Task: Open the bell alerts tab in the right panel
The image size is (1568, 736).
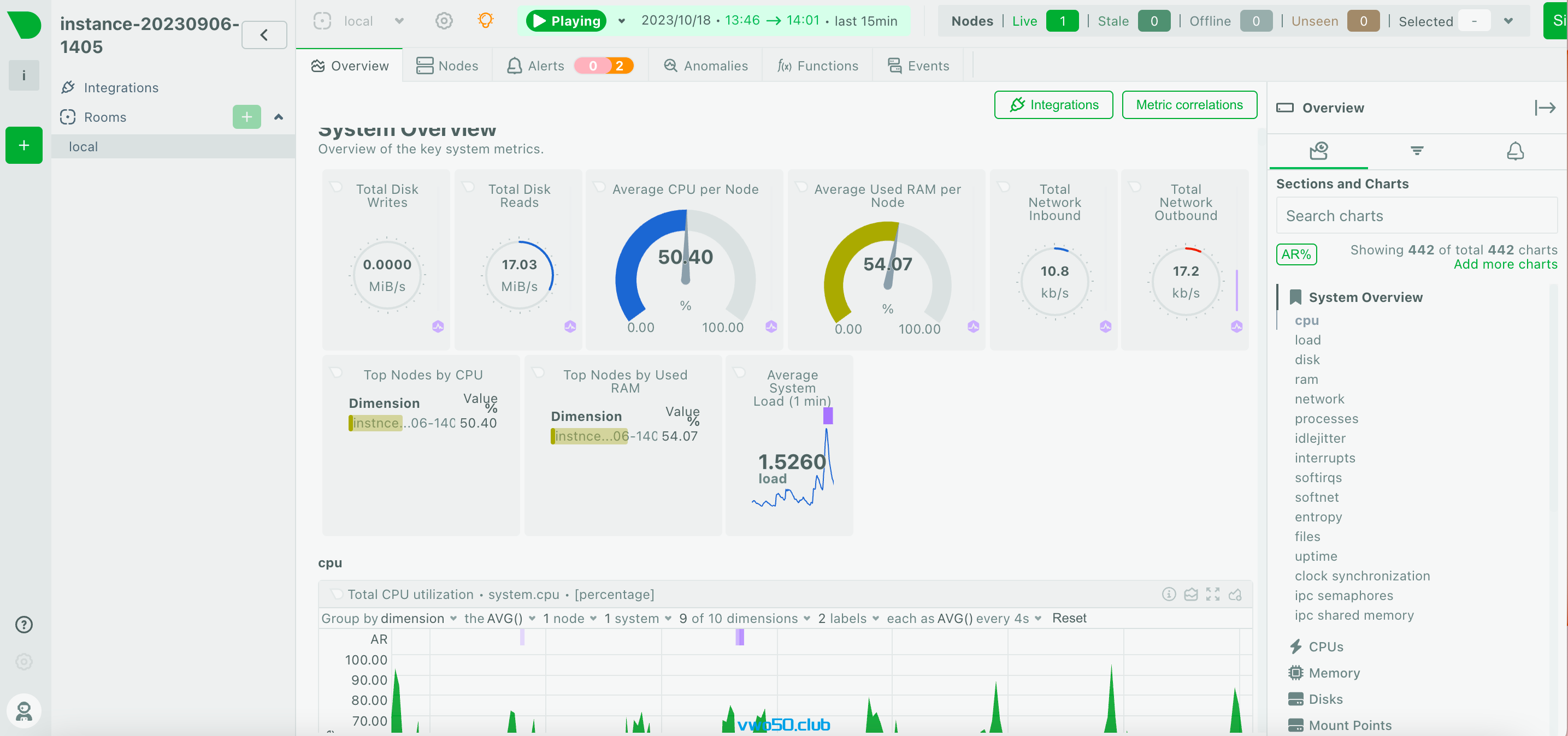Action: [x=1514, y=150]
